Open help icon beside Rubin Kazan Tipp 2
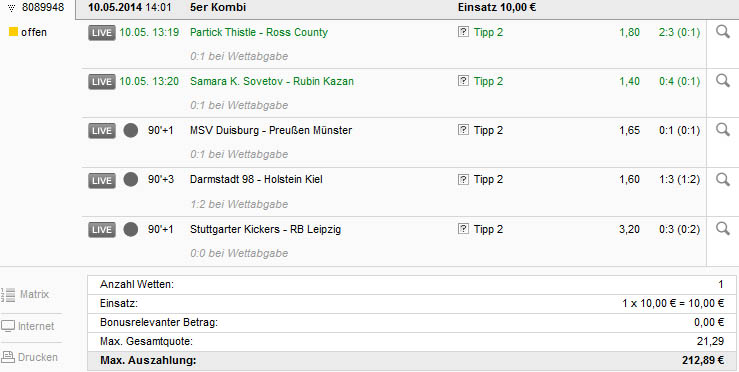Viewport: 739px width, 372px height. (x=463, y=81)
